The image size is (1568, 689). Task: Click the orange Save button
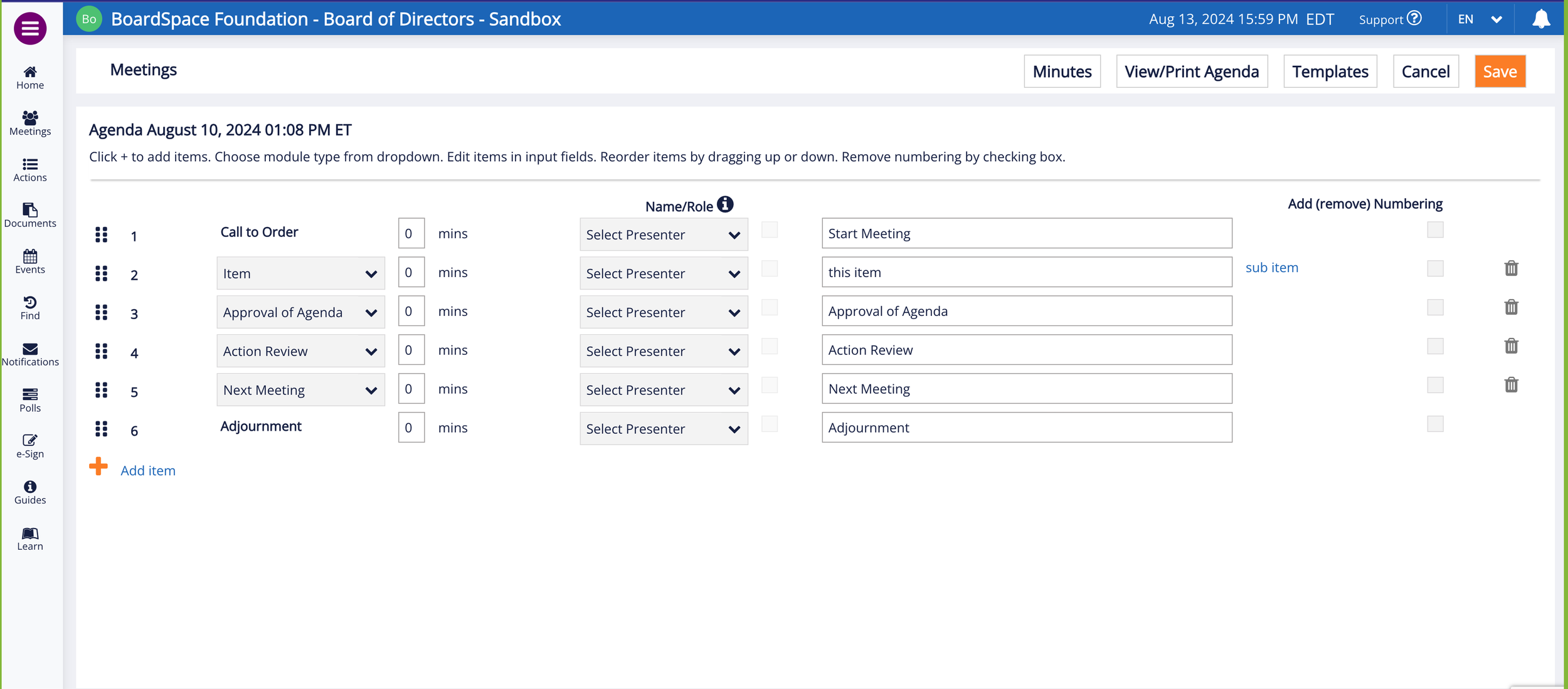click(1499, 71)
